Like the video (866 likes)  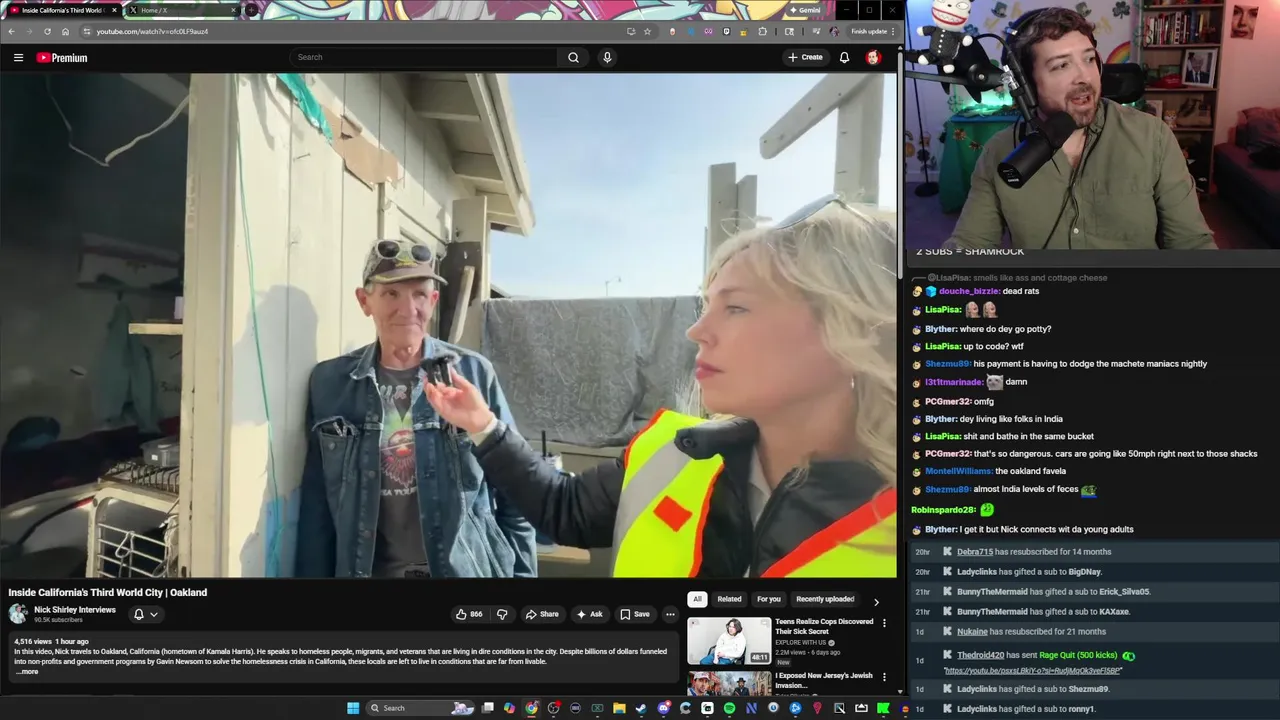coord(469,614)
